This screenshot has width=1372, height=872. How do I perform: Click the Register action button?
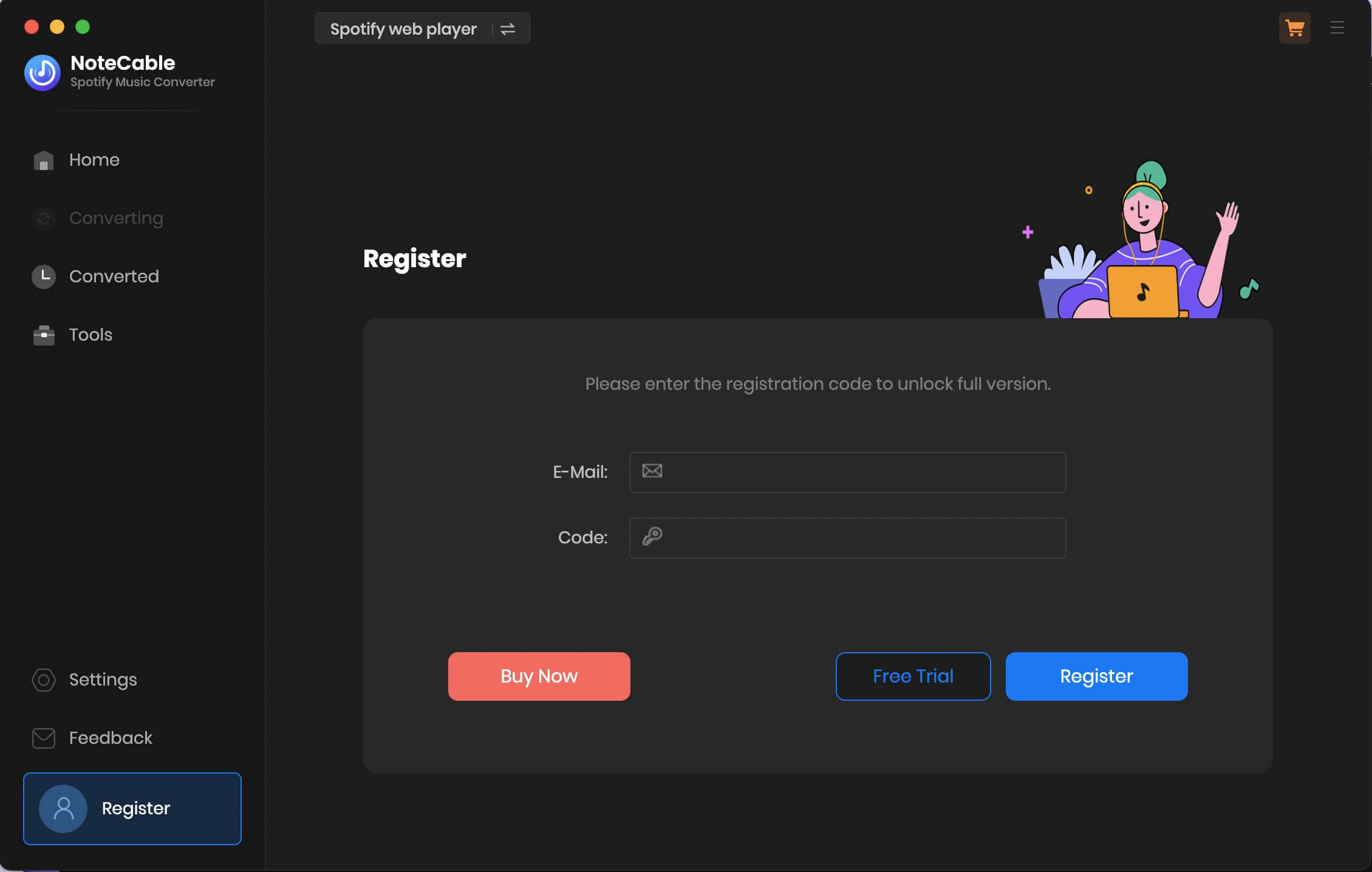click(x=1096, y=676)
